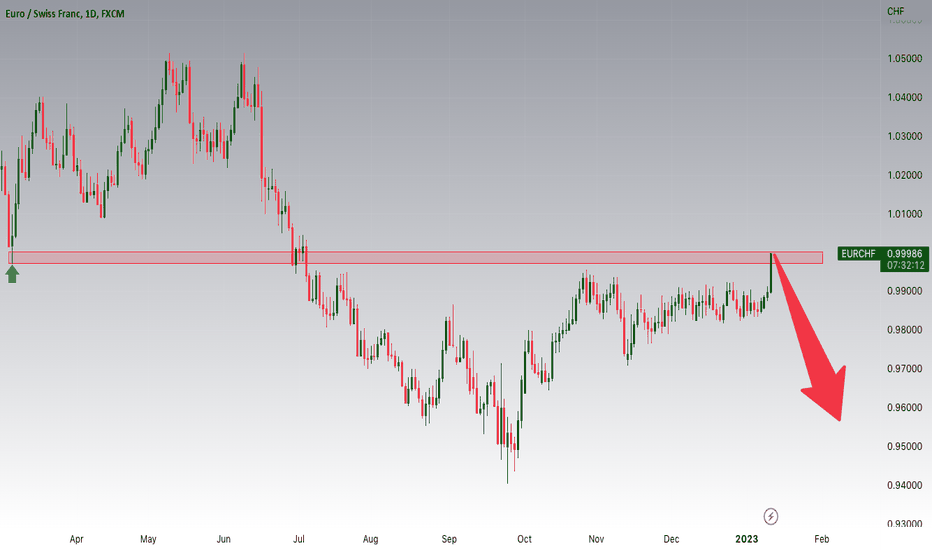This screenshot has width=932, height=550.
Task: Click the Nov label on time axis
Action: (596, 539)
